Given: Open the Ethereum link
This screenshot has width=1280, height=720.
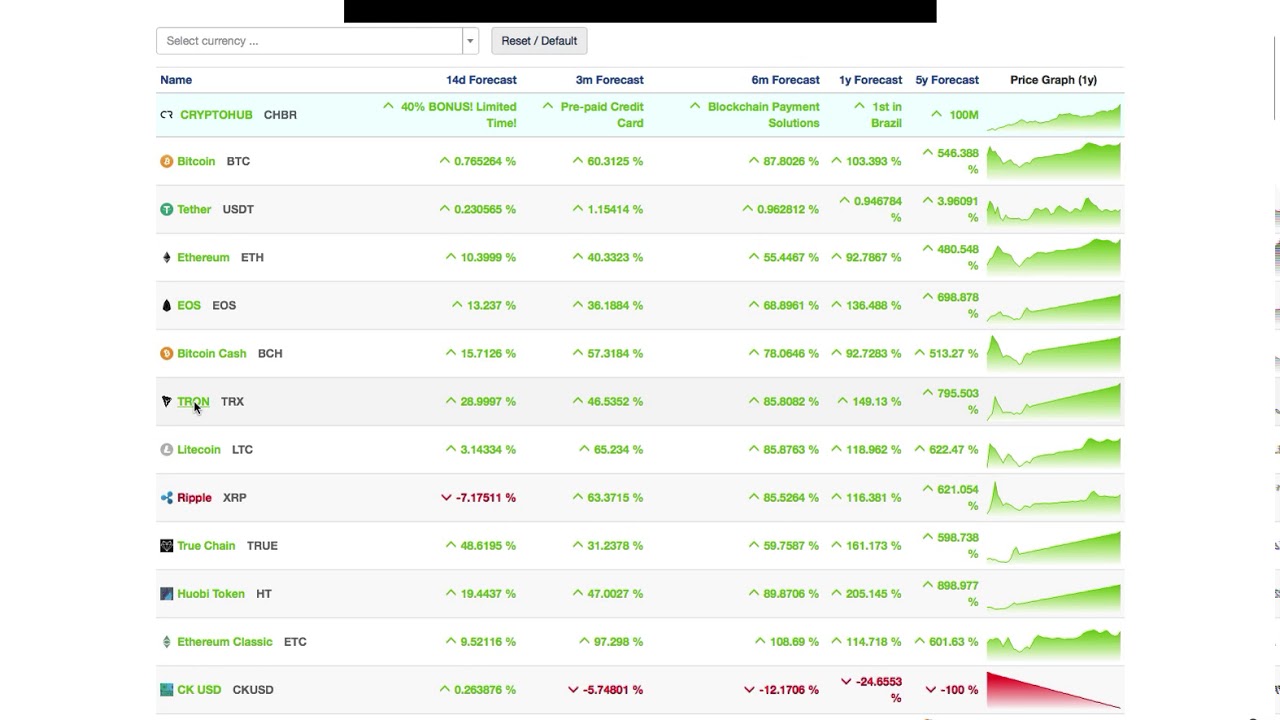Looking at the screenshot, I should click(x=203, y=257).
